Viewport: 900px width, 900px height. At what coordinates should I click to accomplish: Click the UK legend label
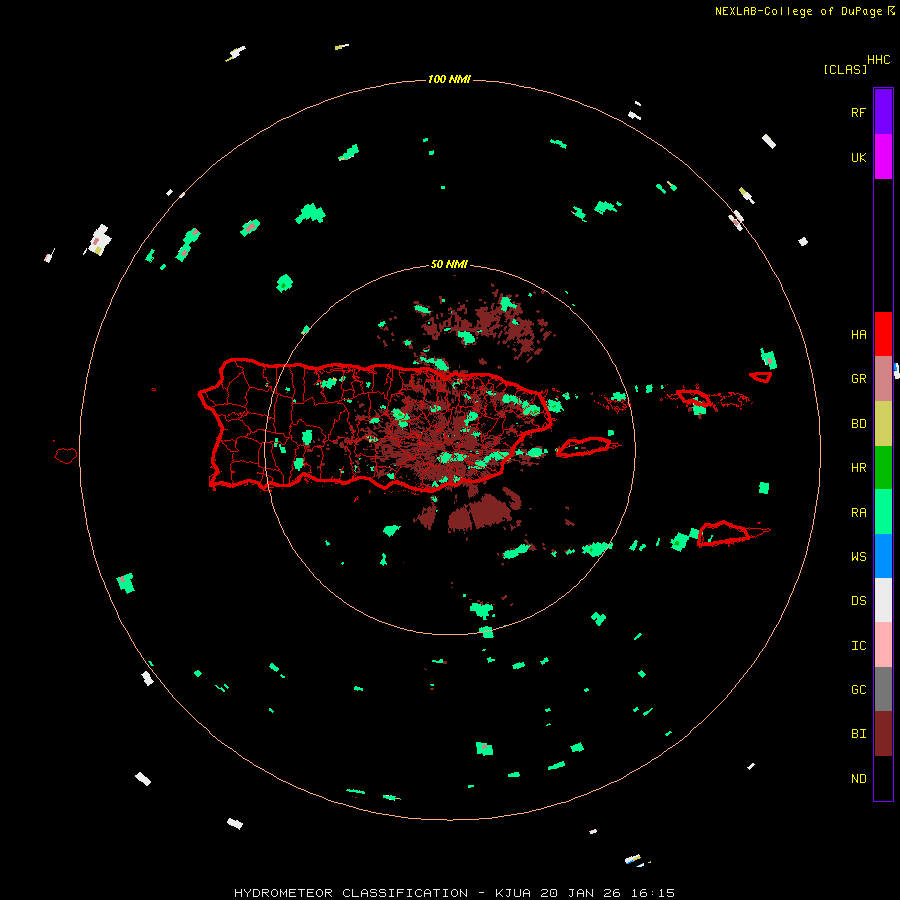pos(858,157)
